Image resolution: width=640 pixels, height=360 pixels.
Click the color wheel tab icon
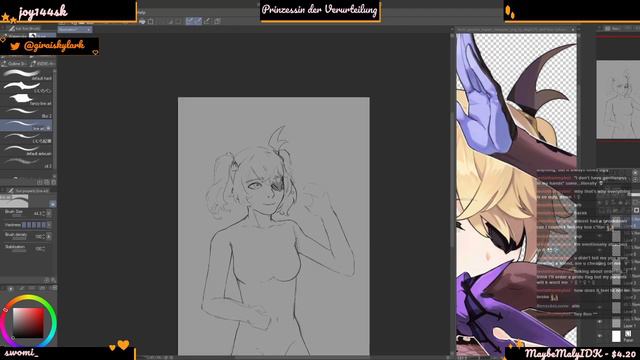[11, 289]
